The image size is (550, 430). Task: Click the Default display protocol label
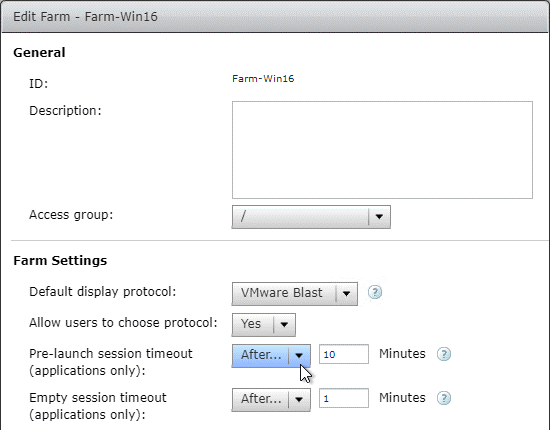tap(102, 292)
